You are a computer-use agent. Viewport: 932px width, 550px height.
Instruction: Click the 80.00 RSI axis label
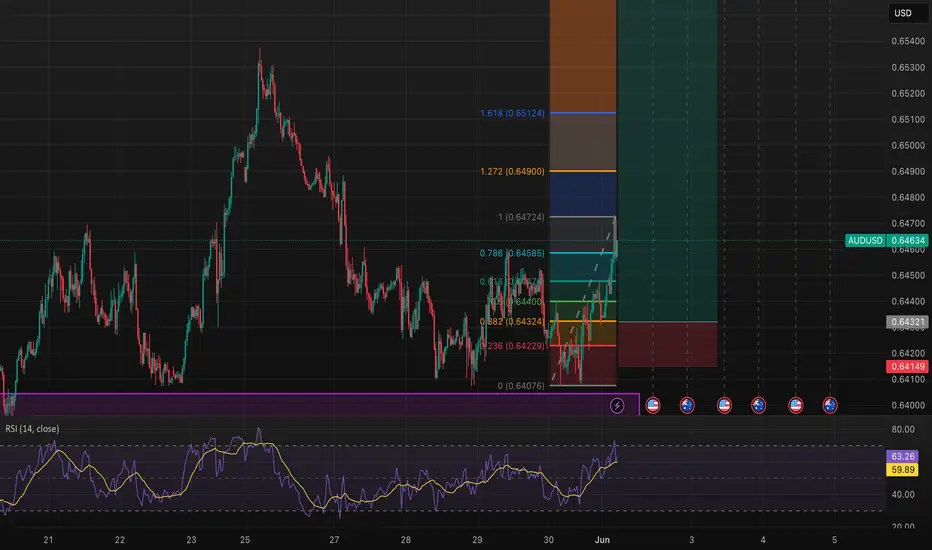point(903,429)
